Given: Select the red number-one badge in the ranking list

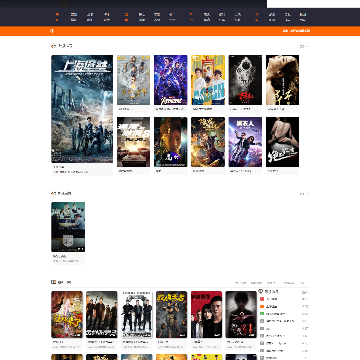Looking at the screenshot, I should [x=262, y=299].
